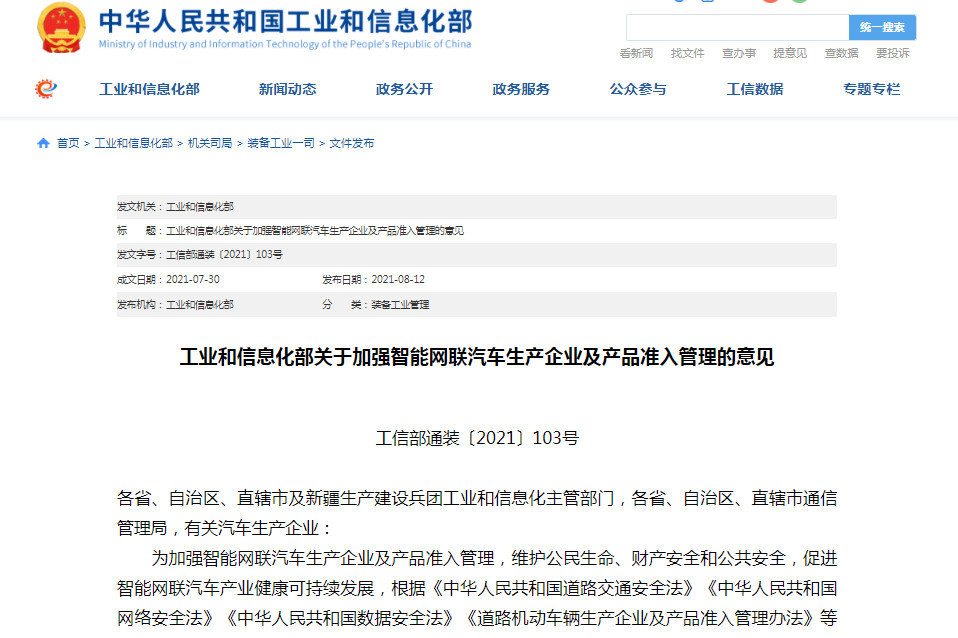Image resolution: width=958 pixels, height=638 pixels.
Task: Click the 看新闻 quick link
Action: (636, 53)
